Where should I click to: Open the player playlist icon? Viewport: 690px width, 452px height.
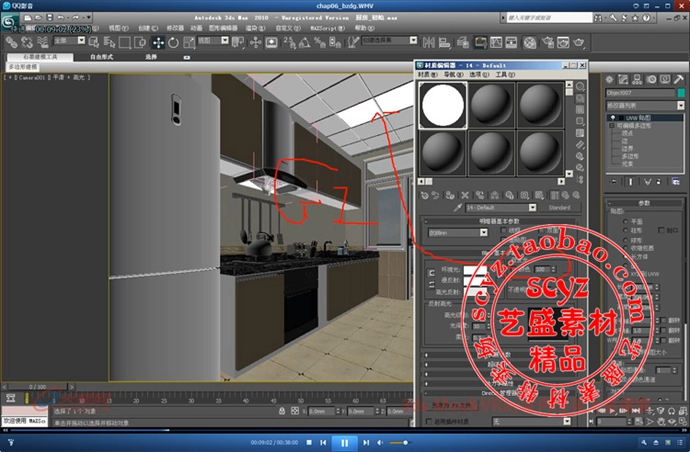coord(680,442)
